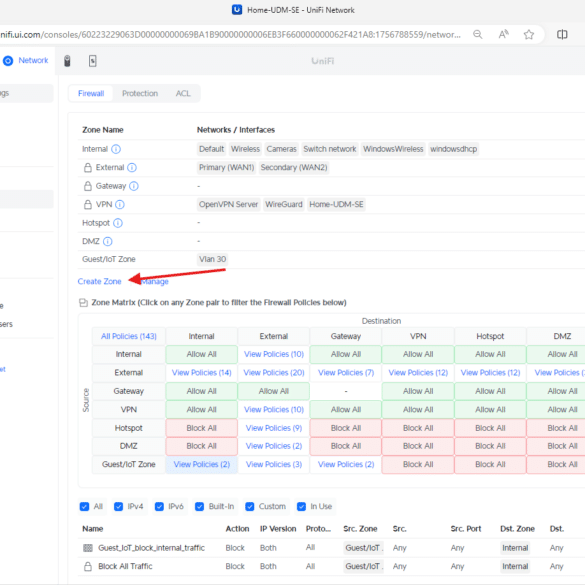The height and width of the screenshot is (585, 585).
Task: Click the UniFi tab favicon icon
Action: [x=237, y=10]
